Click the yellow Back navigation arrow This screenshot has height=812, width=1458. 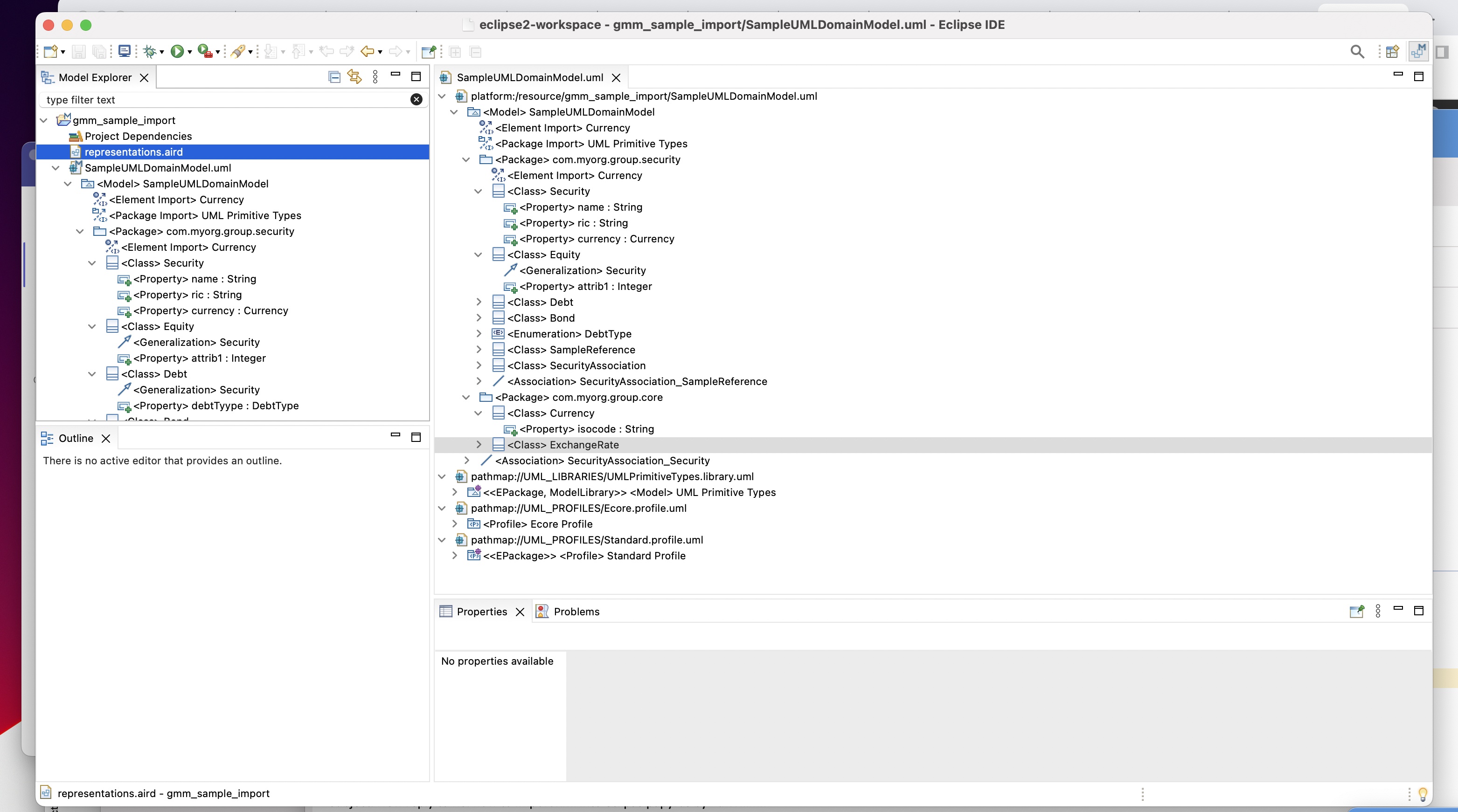(x=368, y=51)
